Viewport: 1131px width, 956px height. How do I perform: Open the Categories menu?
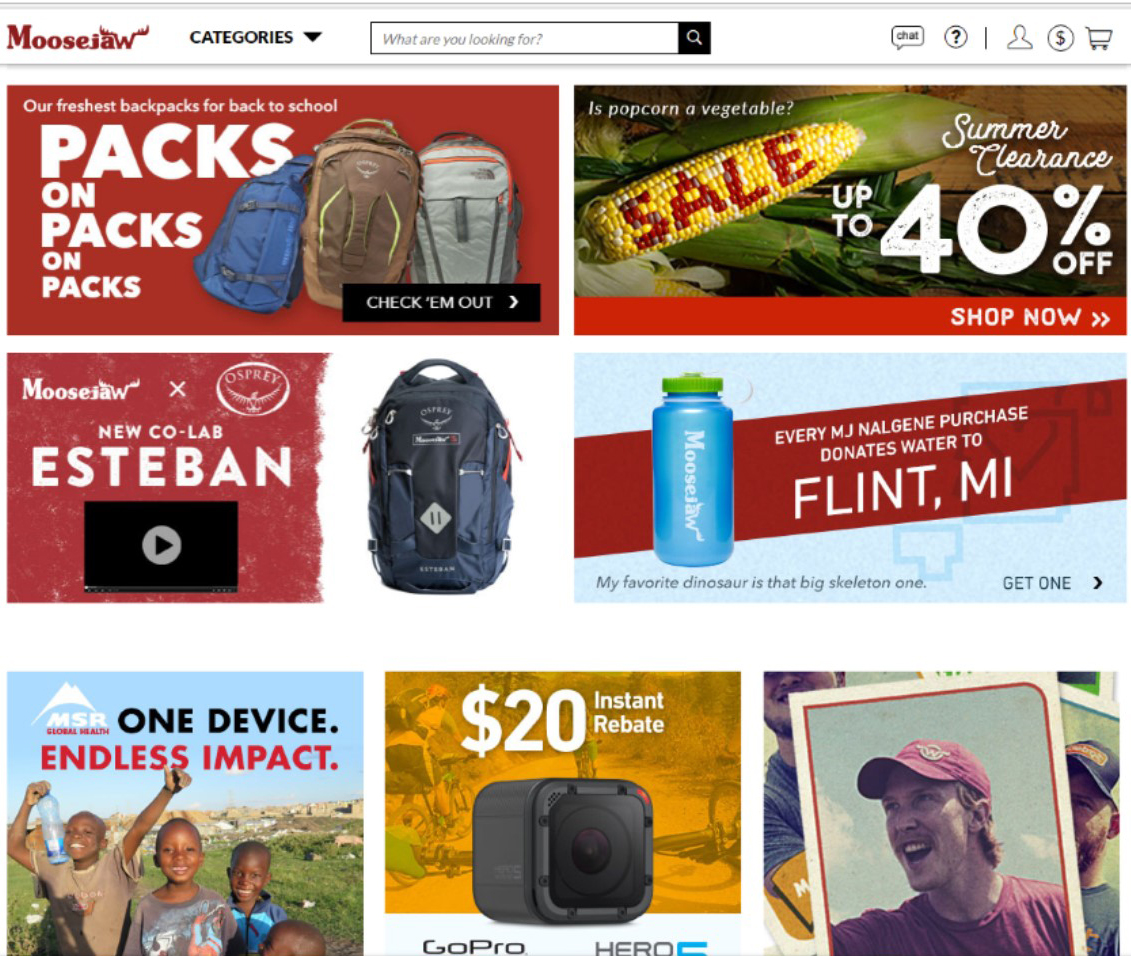point(255,37)
